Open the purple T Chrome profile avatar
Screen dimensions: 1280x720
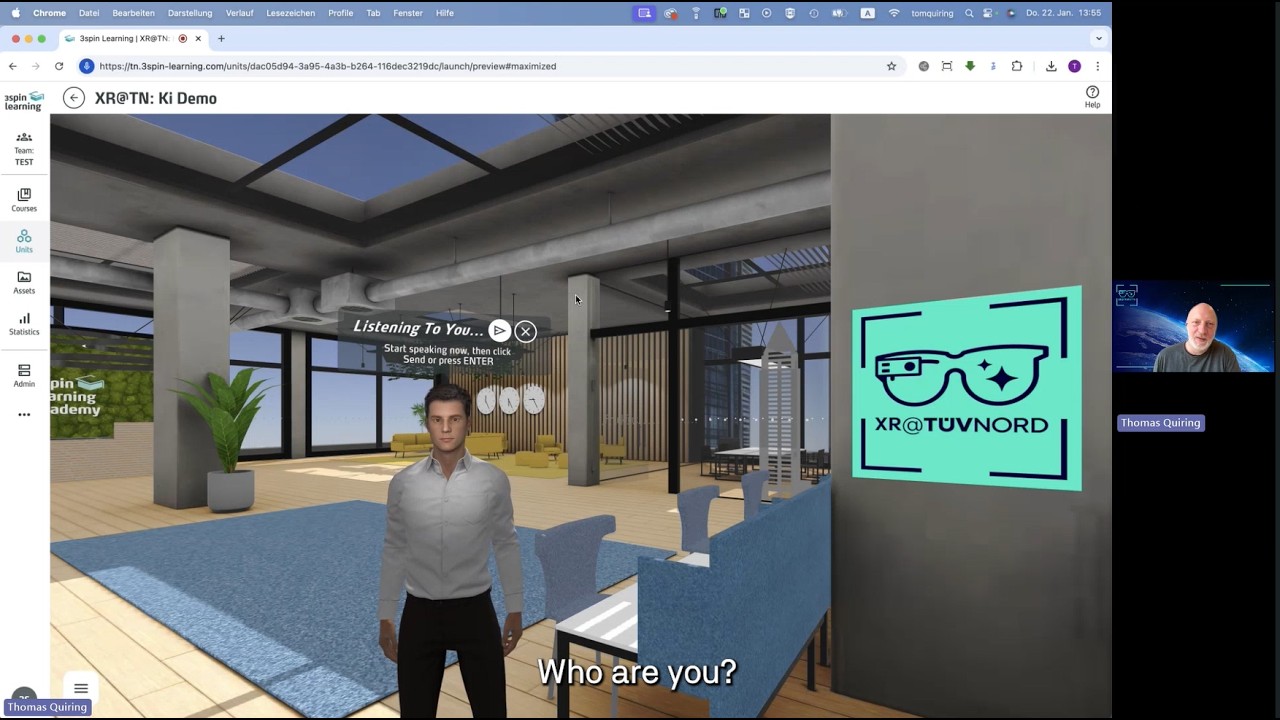point(1074,66)
